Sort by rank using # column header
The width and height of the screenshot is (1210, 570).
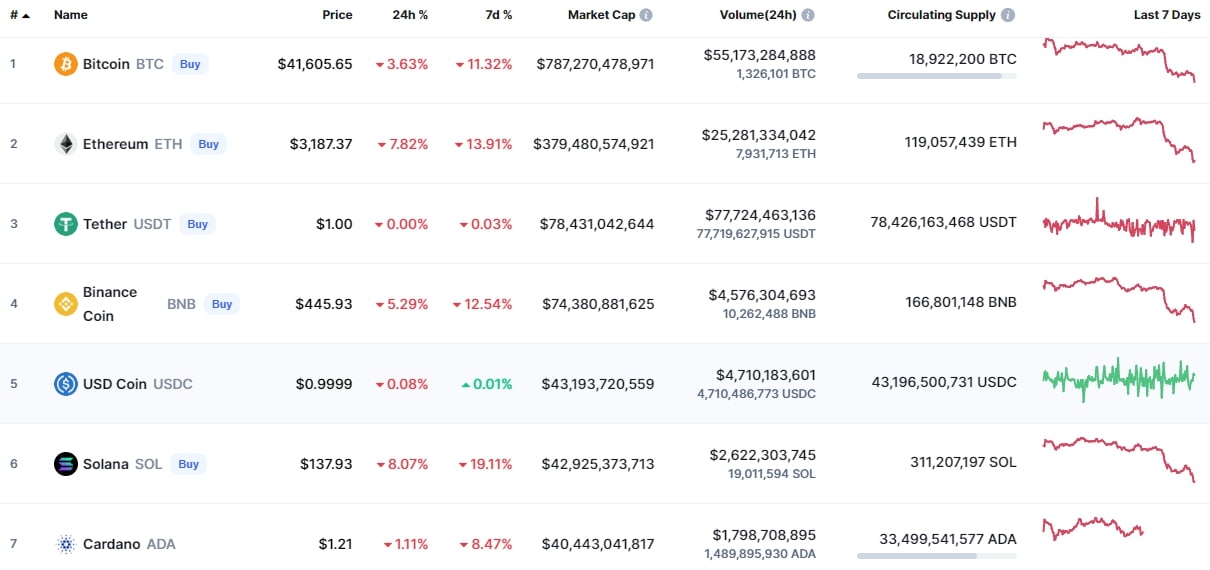click(19, 15)
